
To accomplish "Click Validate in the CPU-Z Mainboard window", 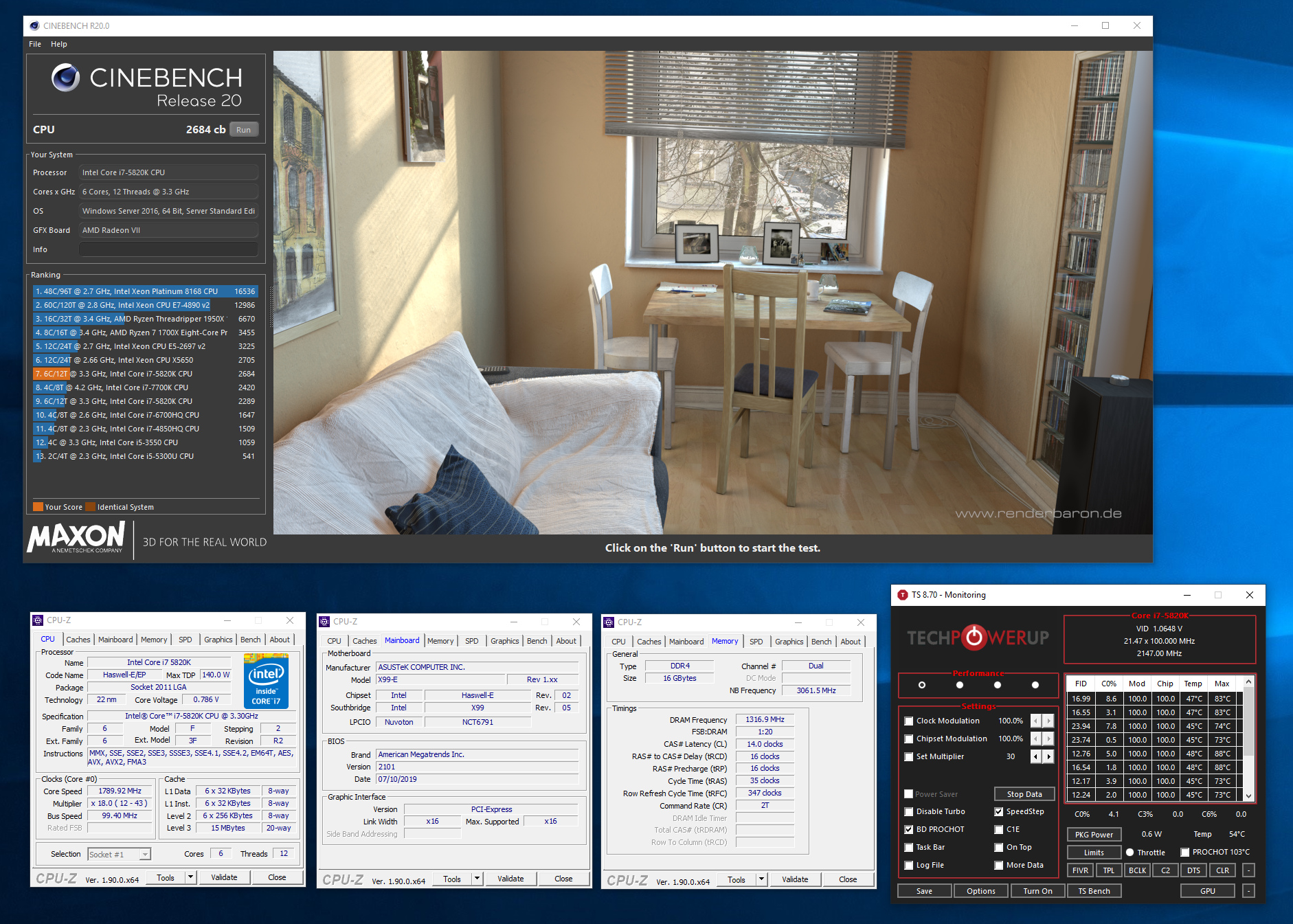I will tap(510, 879).
